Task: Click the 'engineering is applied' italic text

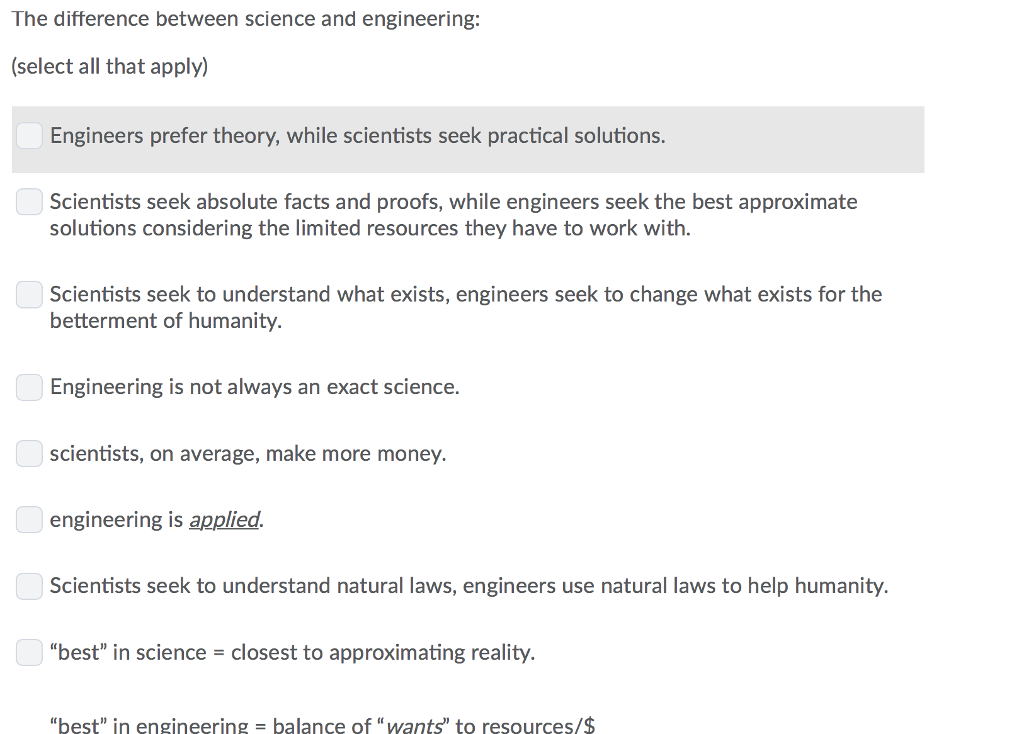Action: [224, 519]
